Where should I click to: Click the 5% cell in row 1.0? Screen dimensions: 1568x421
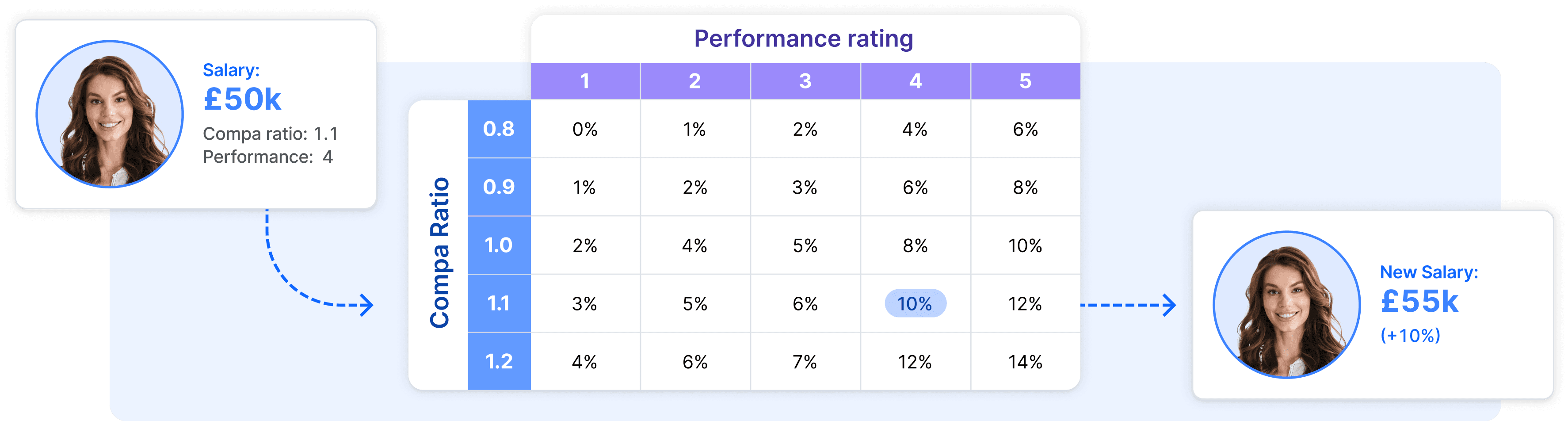tap(805, 245)
